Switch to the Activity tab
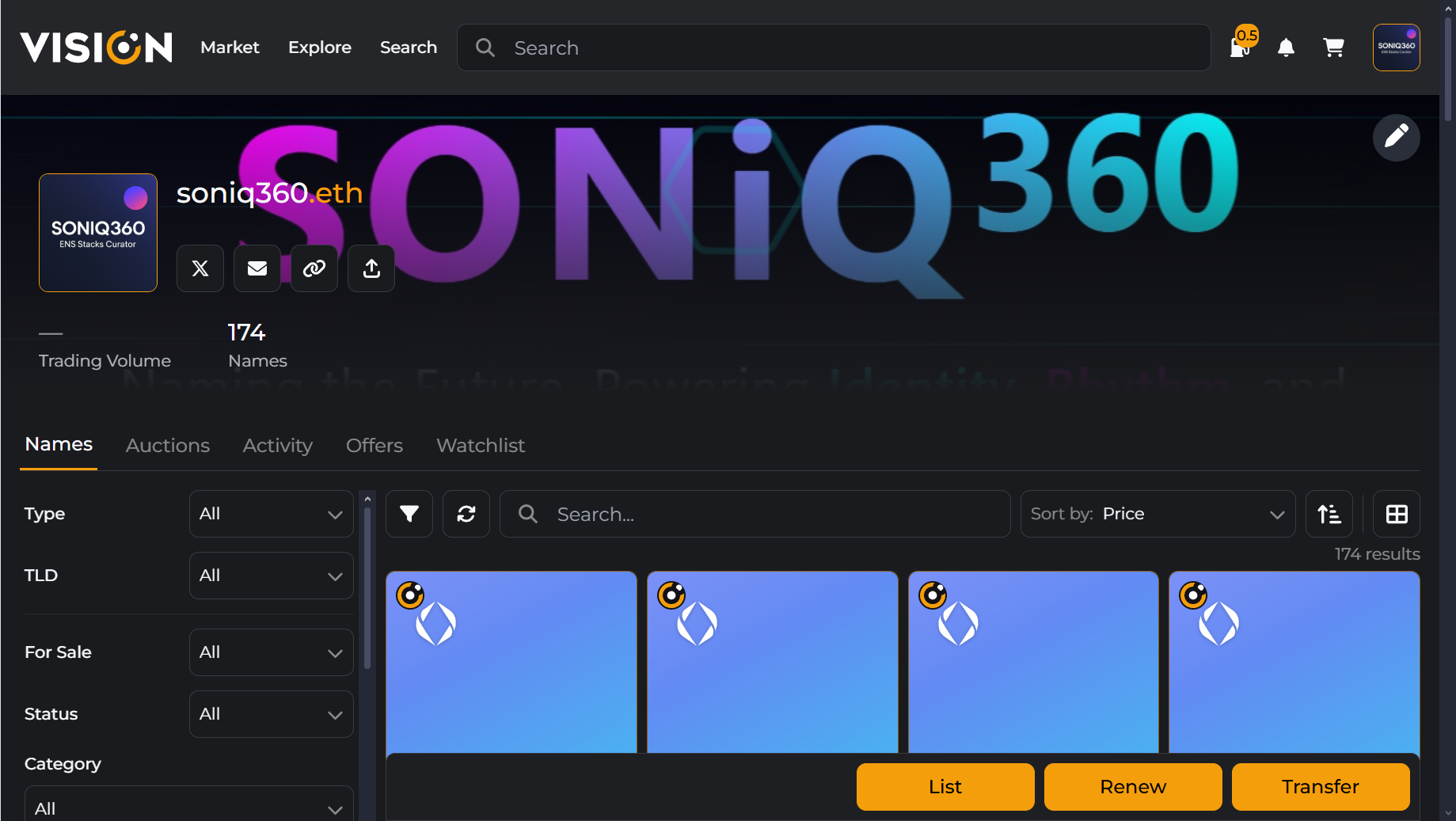 pos(278,446)
